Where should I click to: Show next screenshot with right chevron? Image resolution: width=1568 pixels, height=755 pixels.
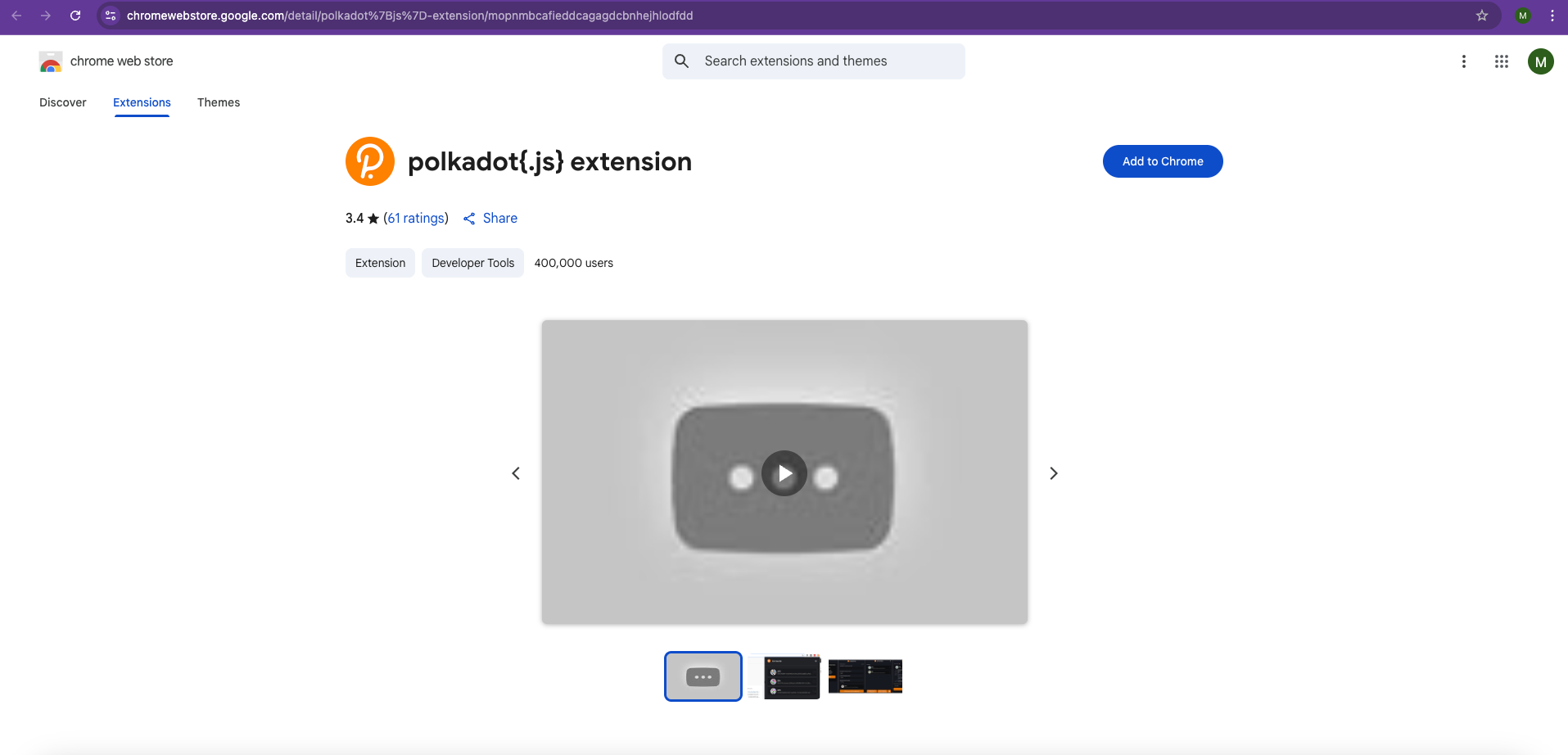coord(1054,473)
